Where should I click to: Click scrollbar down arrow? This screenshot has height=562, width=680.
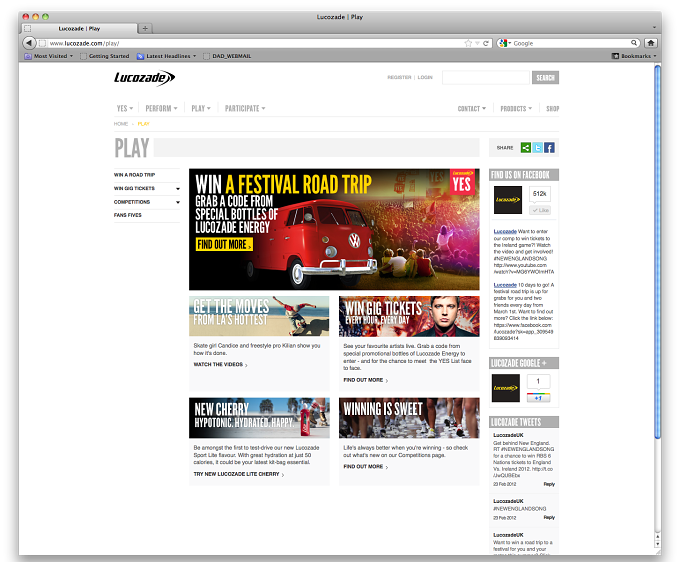[x=657, y=543]
